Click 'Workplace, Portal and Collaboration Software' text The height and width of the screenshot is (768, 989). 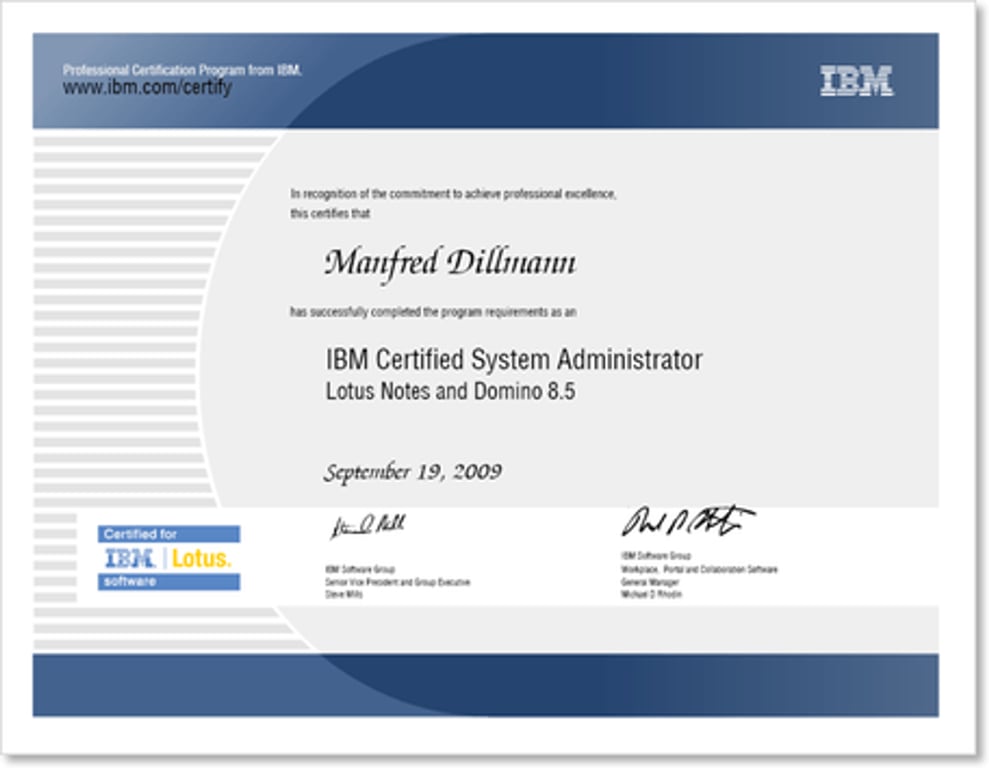point(699,569)
